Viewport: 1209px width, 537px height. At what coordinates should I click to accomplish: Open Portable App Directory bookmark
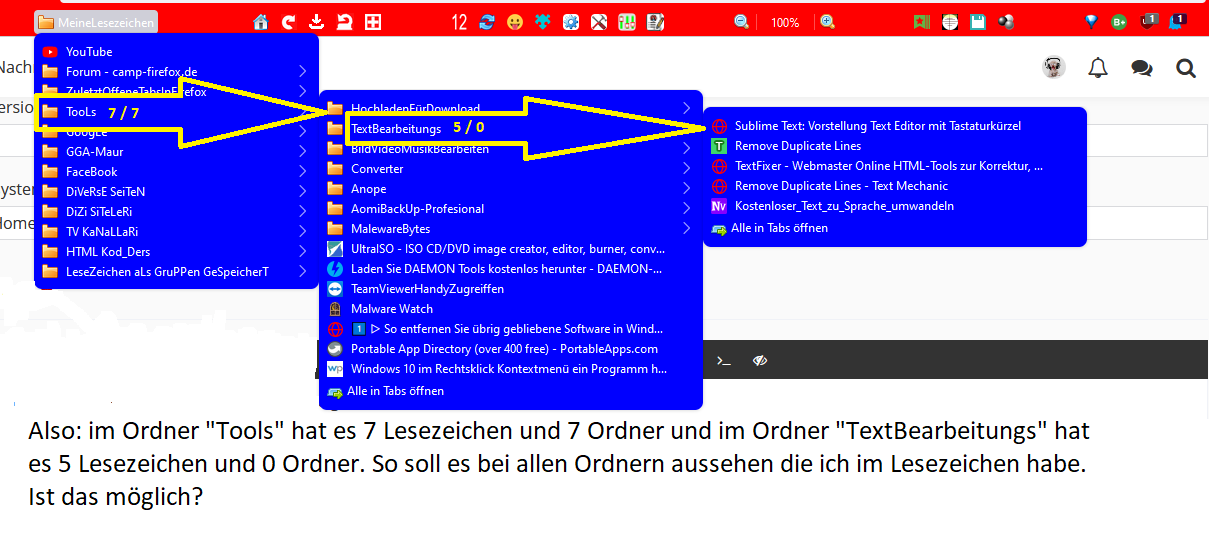(510, 349)
